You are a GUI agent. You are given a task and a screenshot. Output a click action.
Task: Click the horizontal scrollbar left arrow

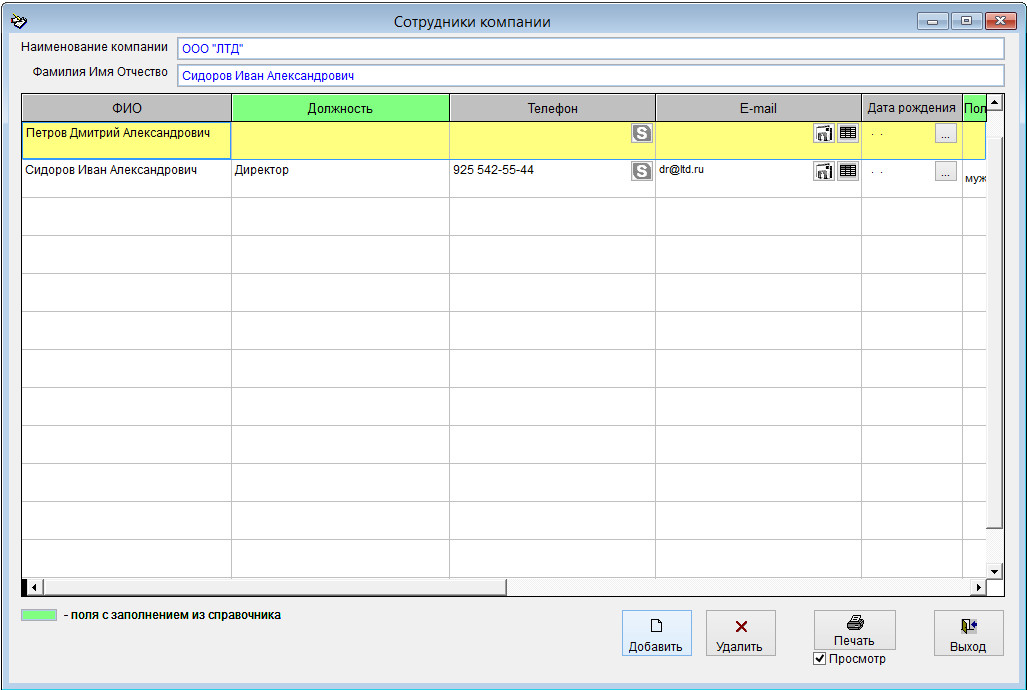pyautogui.click(x=35, y=587)
